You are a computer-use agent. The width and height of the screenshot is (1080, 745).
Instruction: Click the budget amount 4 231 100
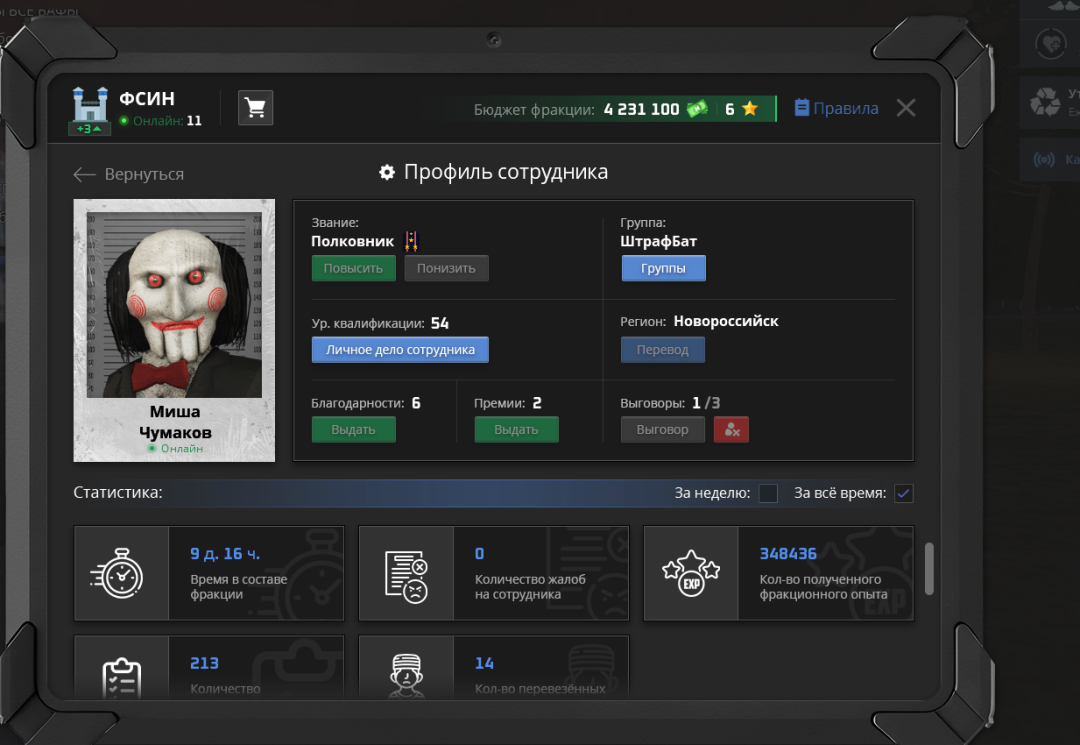coord(641,109)
